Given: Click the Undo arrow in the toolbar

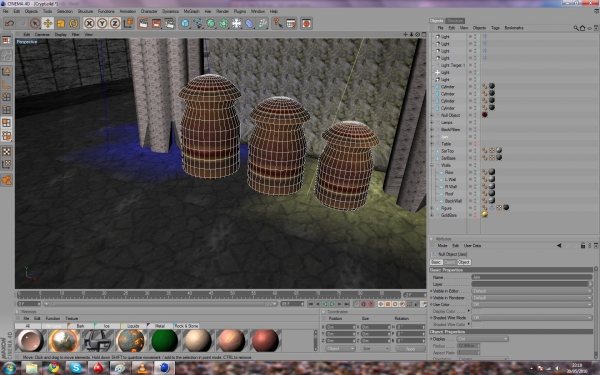Looking at the screenshot, I should (9, 23).
